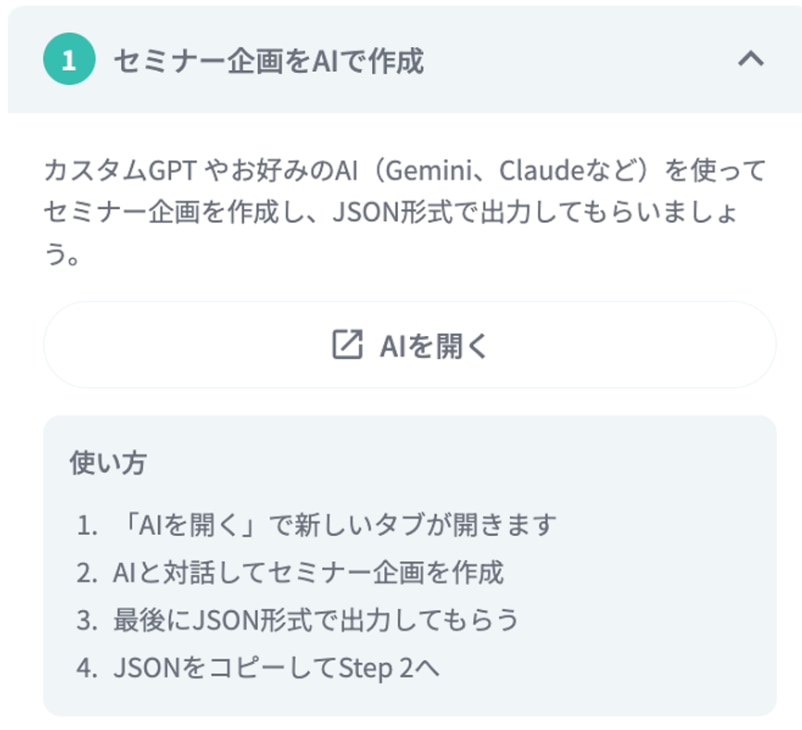Click the list number 1. in 使い方

[x=88, y=524]
